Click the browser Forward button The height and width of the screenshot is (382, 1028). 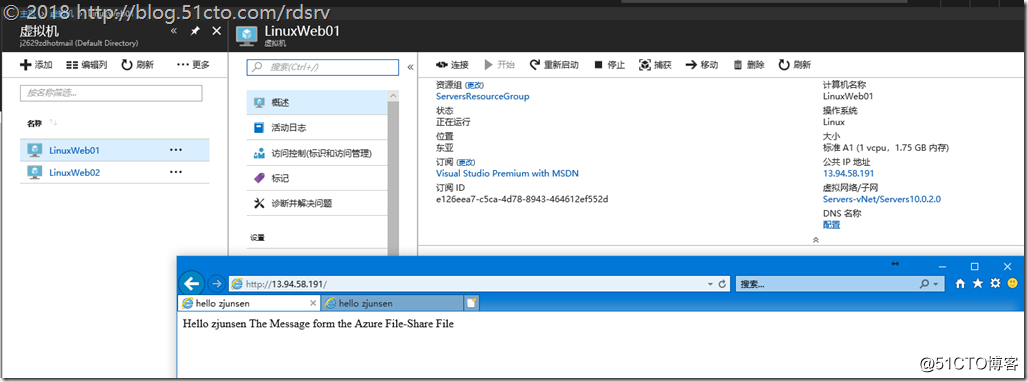[216, 284]
